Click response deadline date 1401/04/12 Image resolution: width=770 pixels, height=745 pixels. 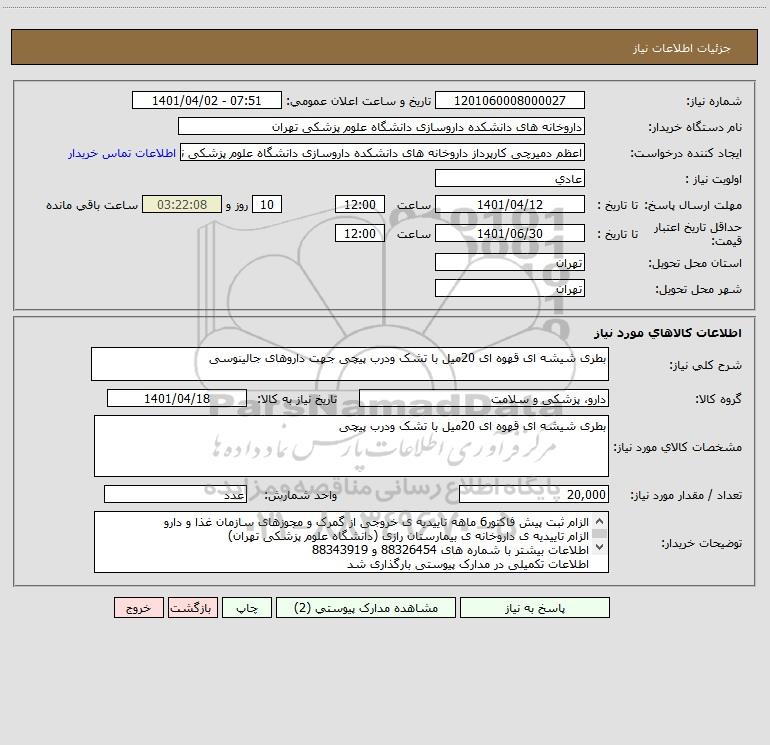point(510,204)
